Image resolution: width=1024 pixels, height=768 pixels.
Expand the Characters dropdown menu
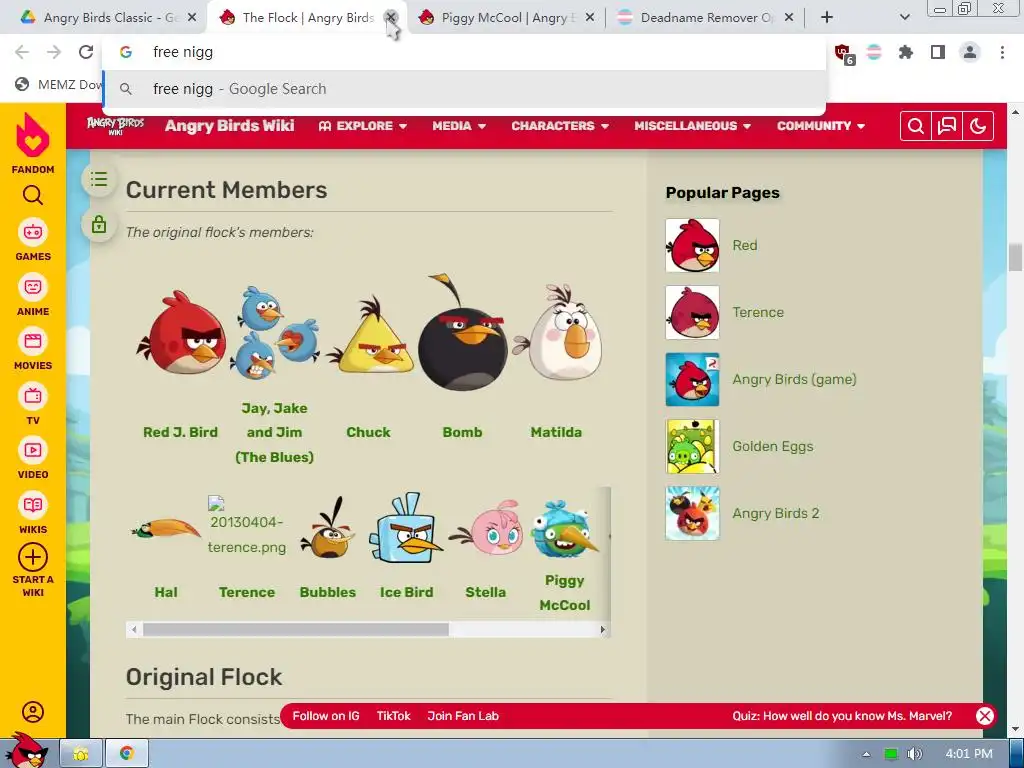pyautogui.click(x=560, y=126)
